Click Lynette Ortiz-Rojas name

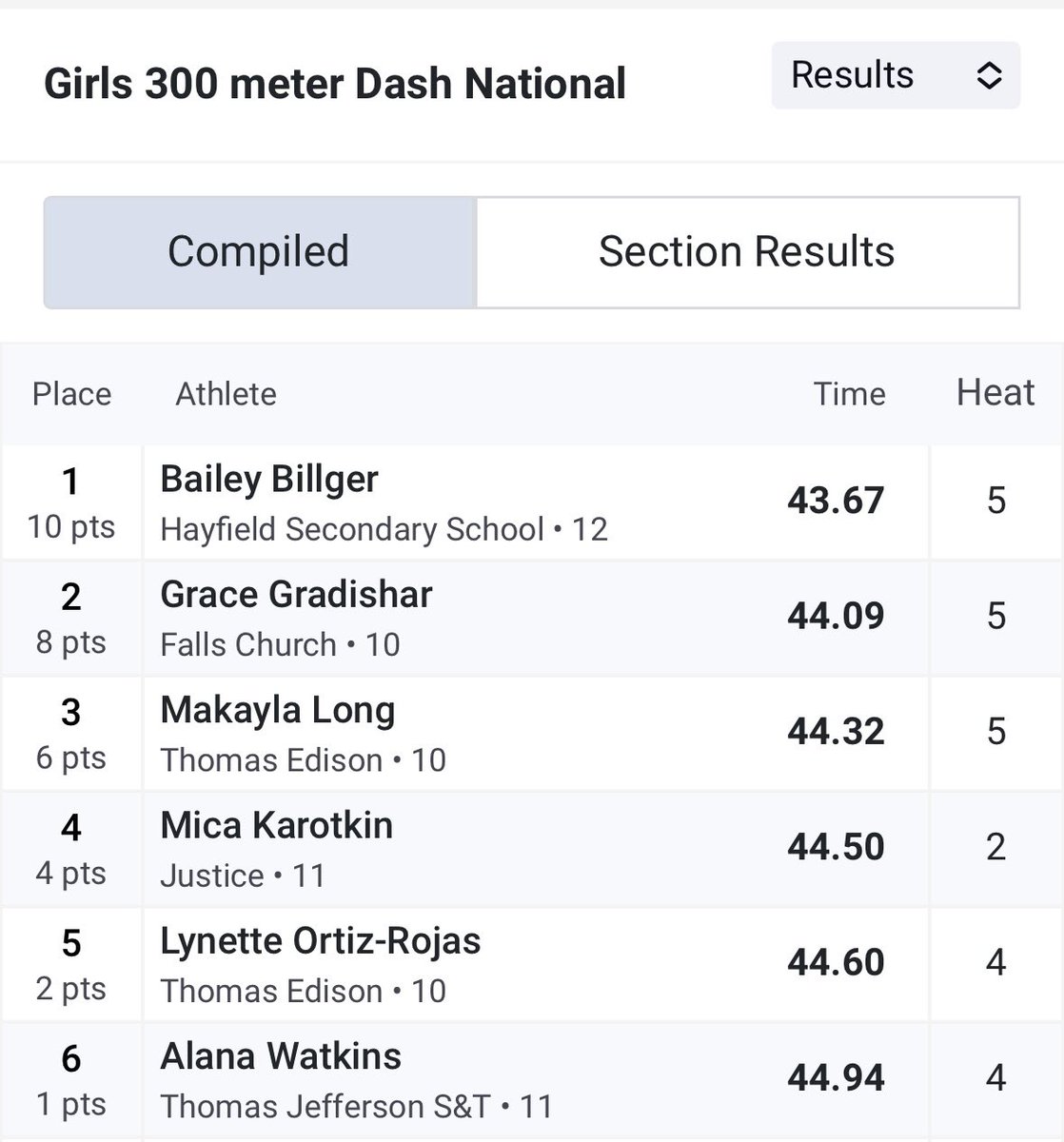click(x=321, y=941)
